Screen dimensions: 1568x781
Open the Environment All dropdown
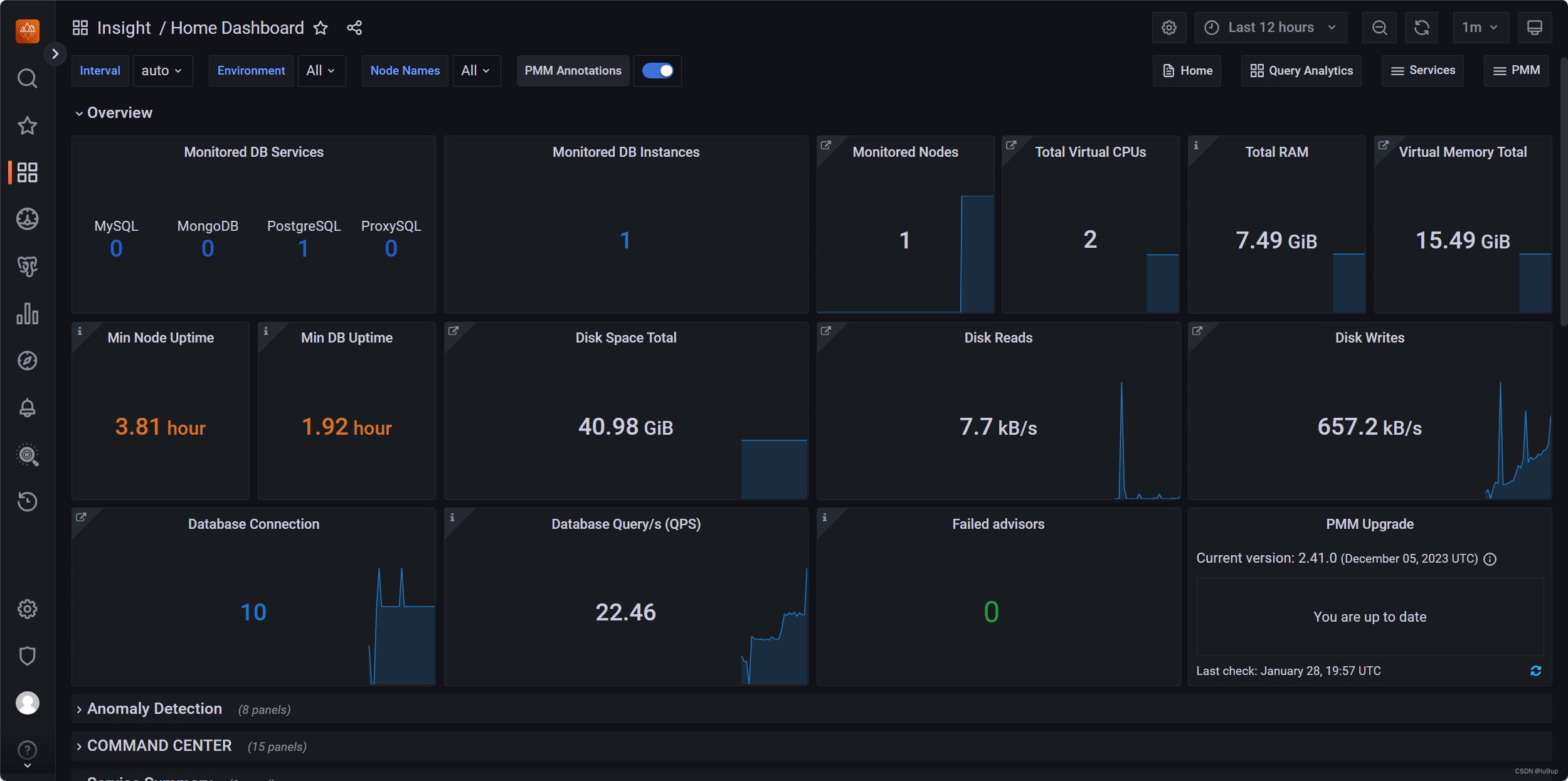click(321, 71)
